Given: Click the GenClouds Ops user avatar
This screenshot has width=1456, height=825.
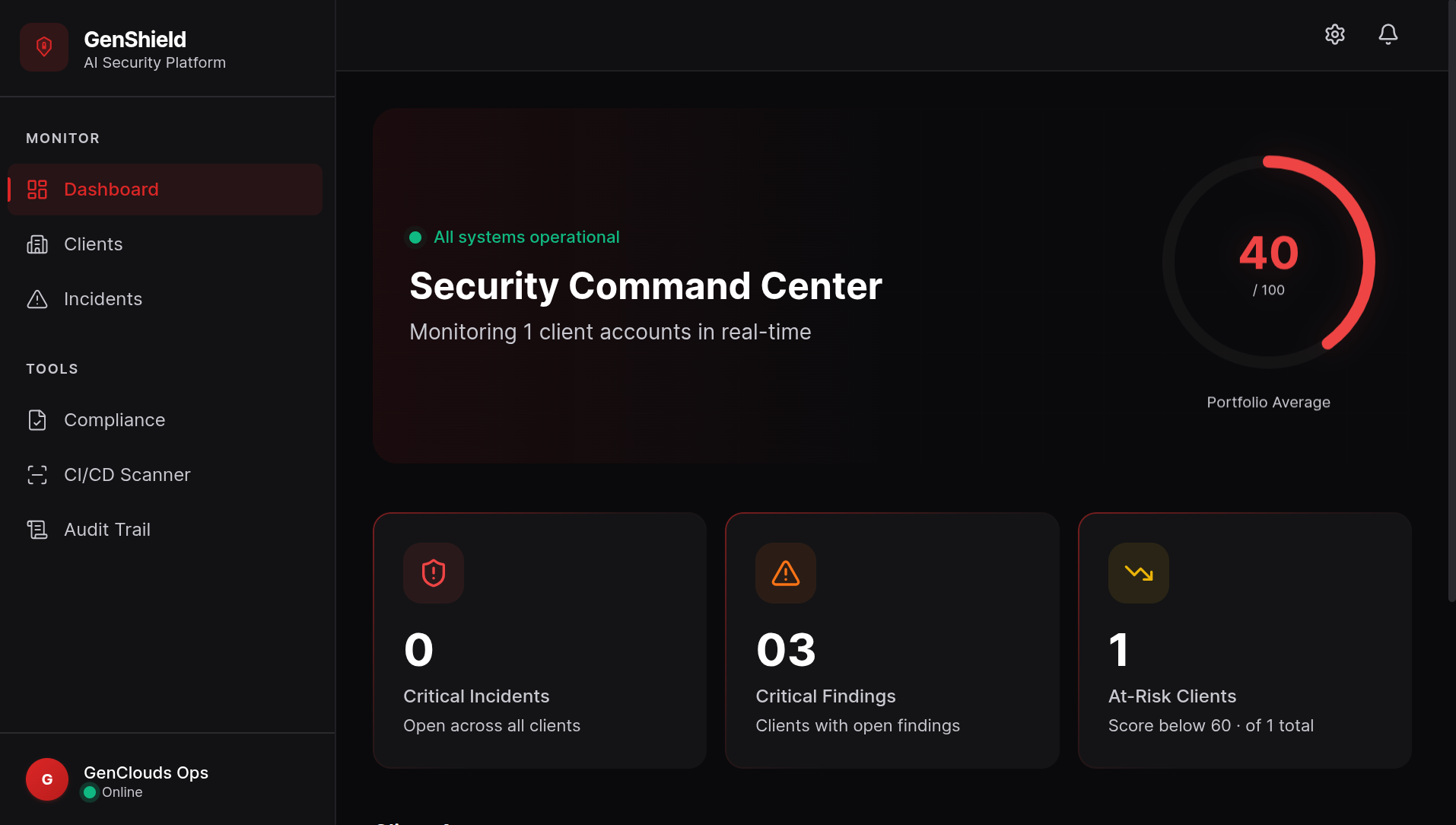Looking at the screenshot, I should (x=47, y=779).
